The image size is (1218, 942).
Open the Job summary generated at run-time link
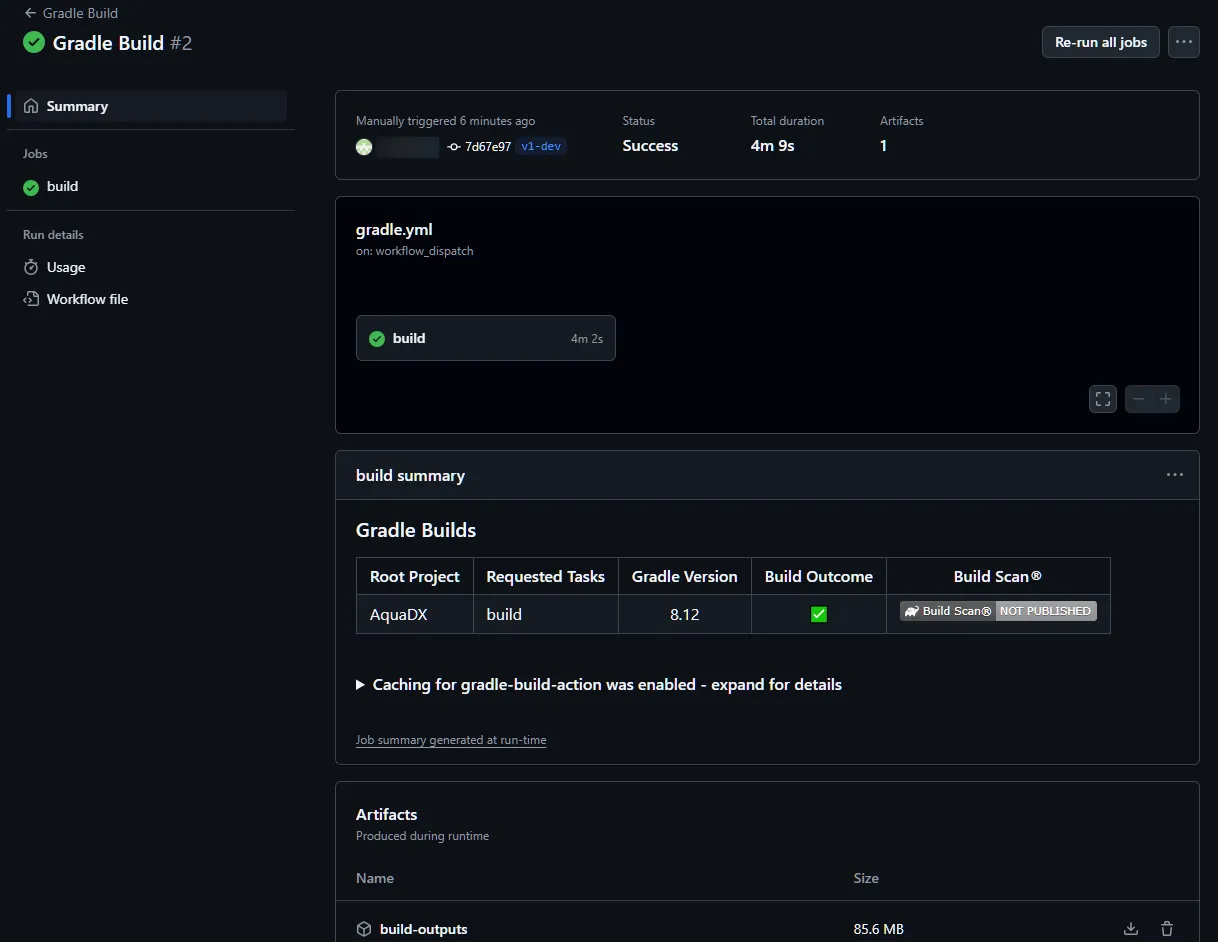click(x=451, y=740)
